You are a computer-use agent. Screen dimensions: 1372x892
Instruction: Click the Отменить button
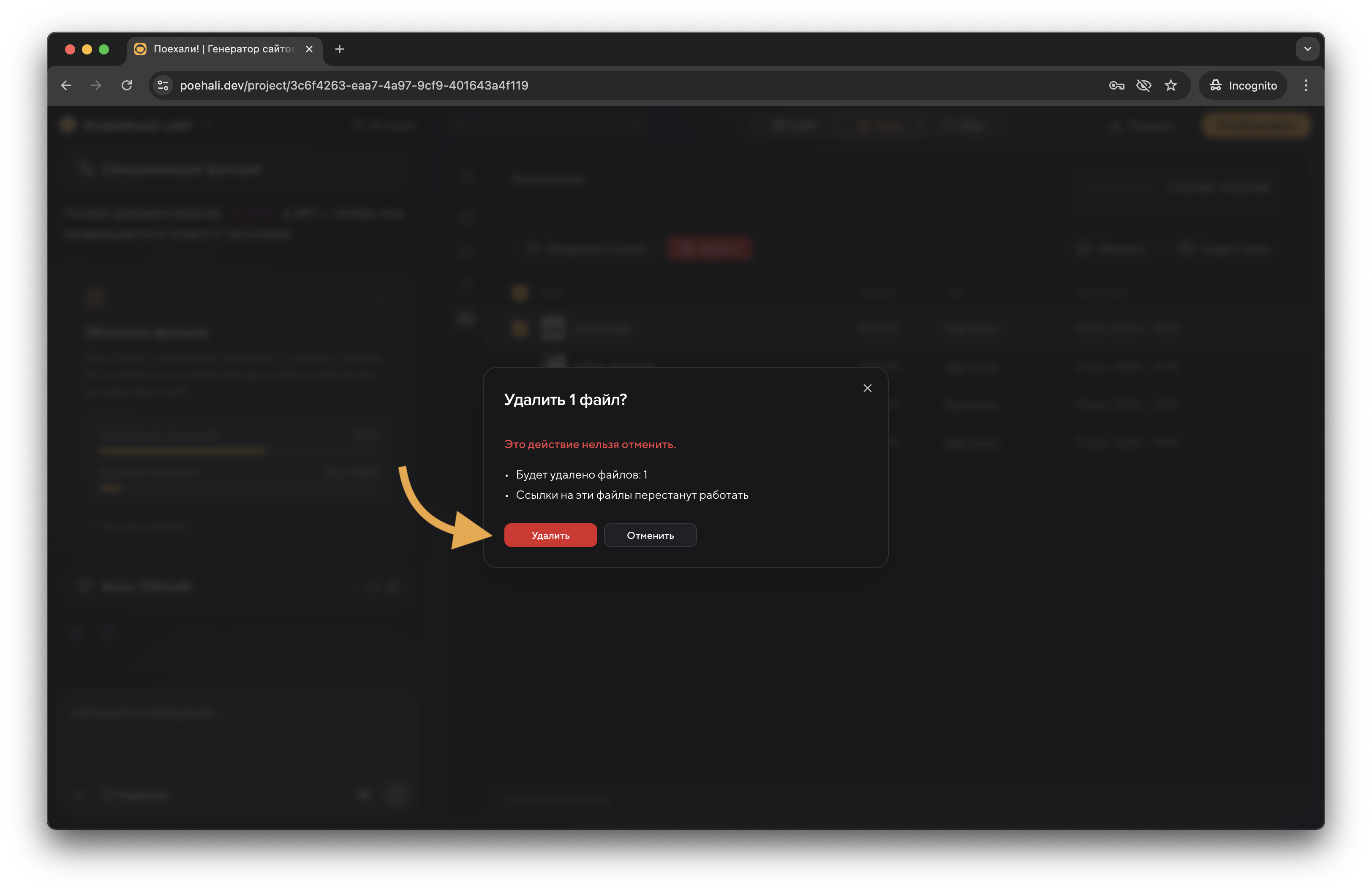(650, 535)
